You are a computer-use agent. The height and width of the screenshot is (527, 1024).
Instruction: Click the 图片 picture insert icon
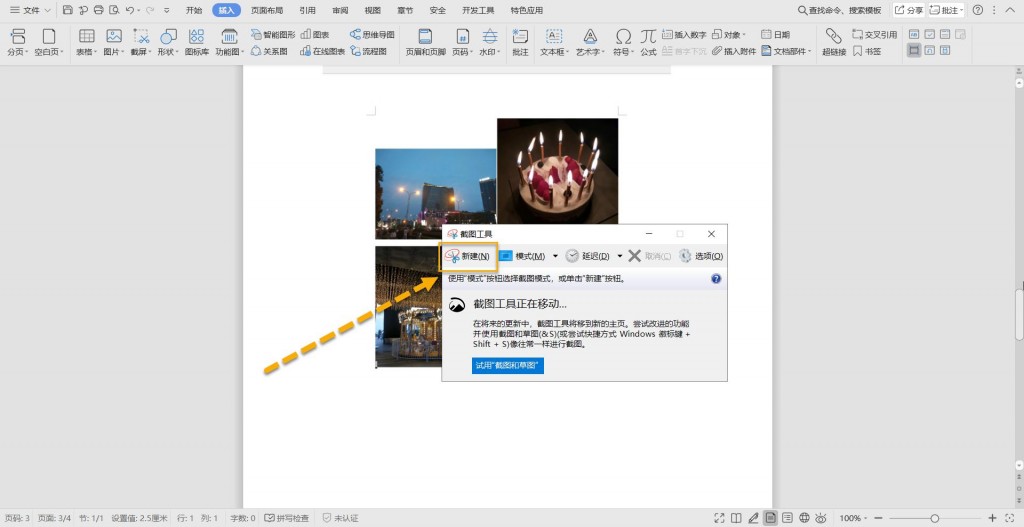click(x=114, y=37)
